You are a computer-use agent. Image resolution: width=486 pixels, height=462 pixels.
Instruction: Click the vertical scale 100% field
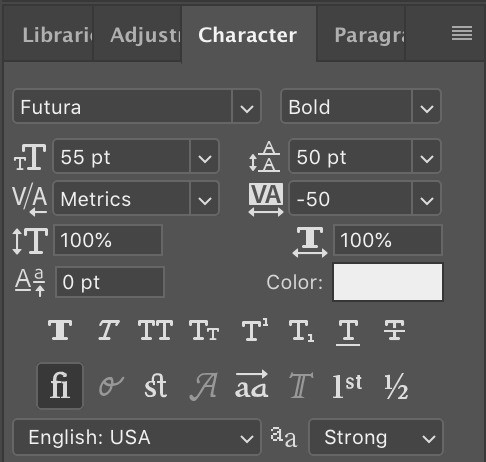108,240
